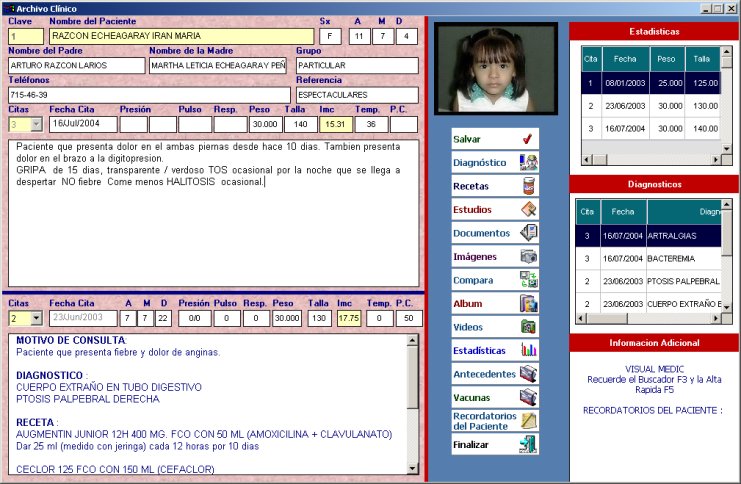This screenshot has width=741, height=484.
Task: Click the Documentos button label
Action: 481,233
